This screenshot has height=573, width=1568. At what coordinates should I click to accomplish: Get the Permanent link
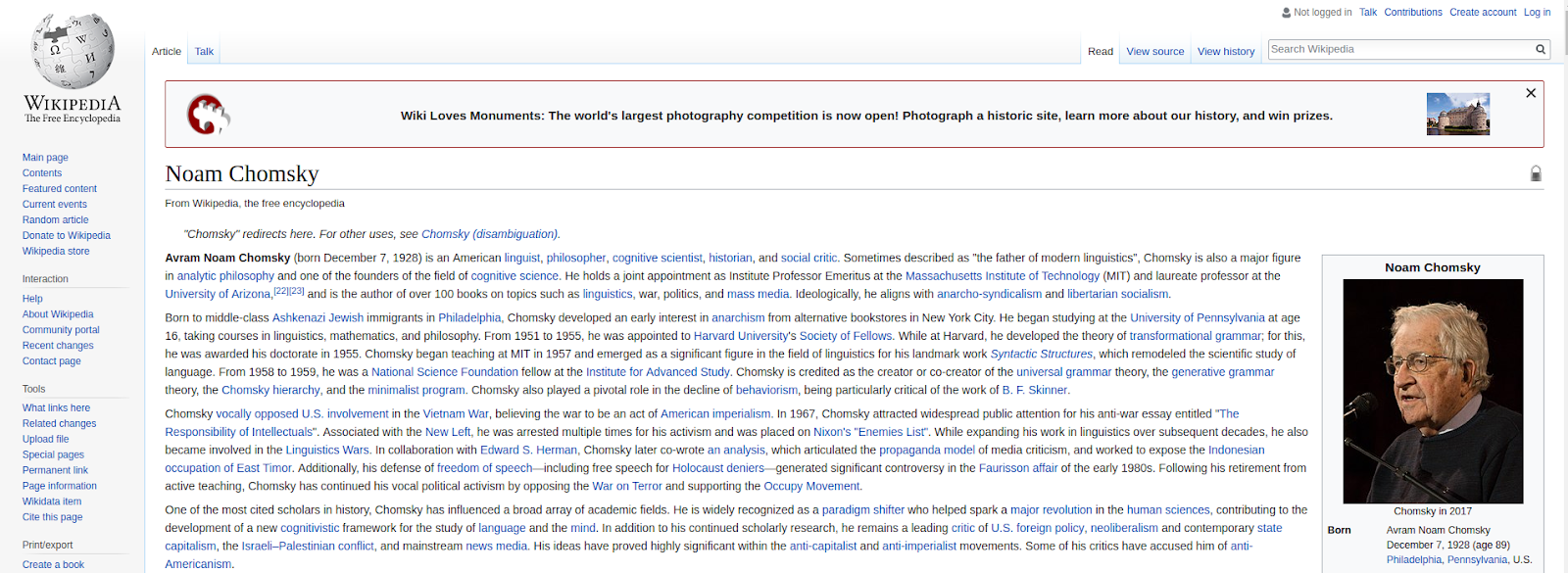[x=55, y=471]
